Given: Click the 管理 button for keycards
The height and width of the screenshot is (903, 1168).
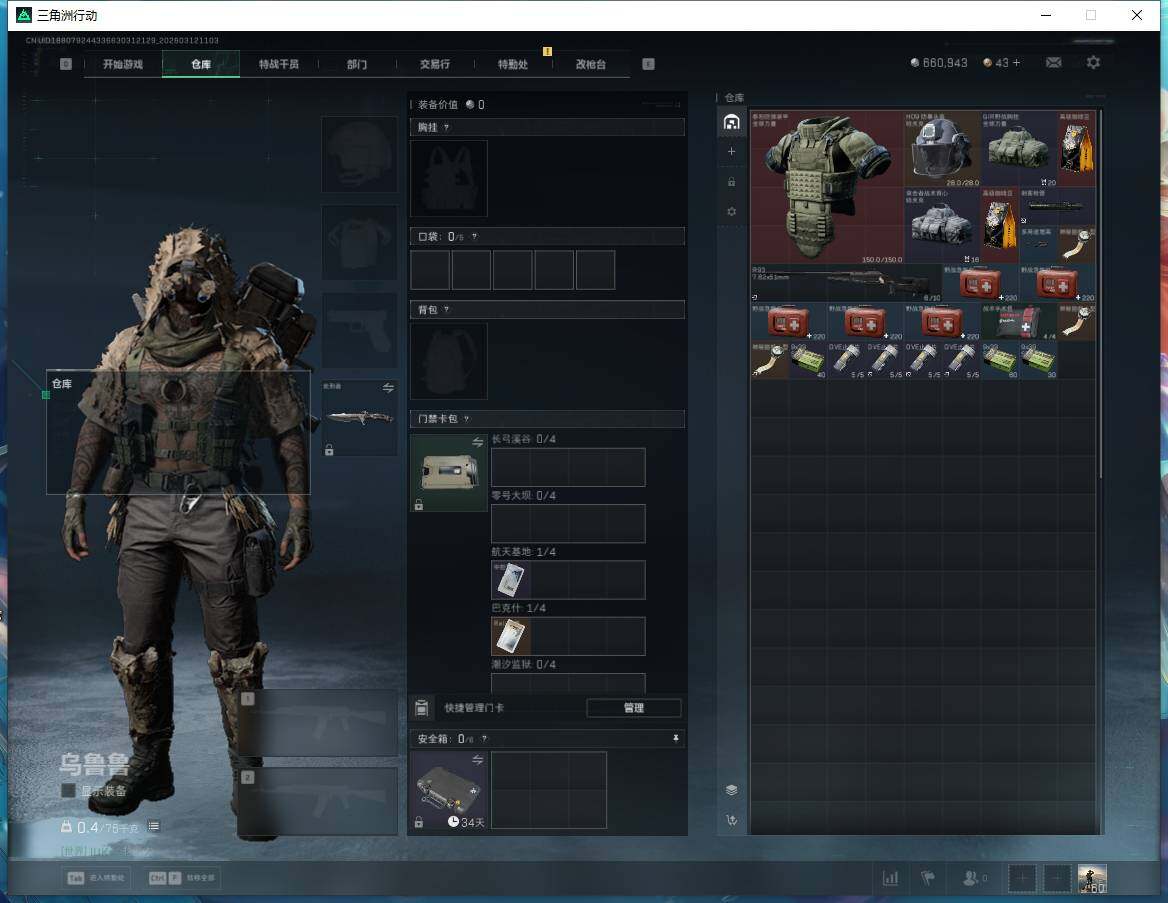Looking at the screenshot, I should (634, 708).
